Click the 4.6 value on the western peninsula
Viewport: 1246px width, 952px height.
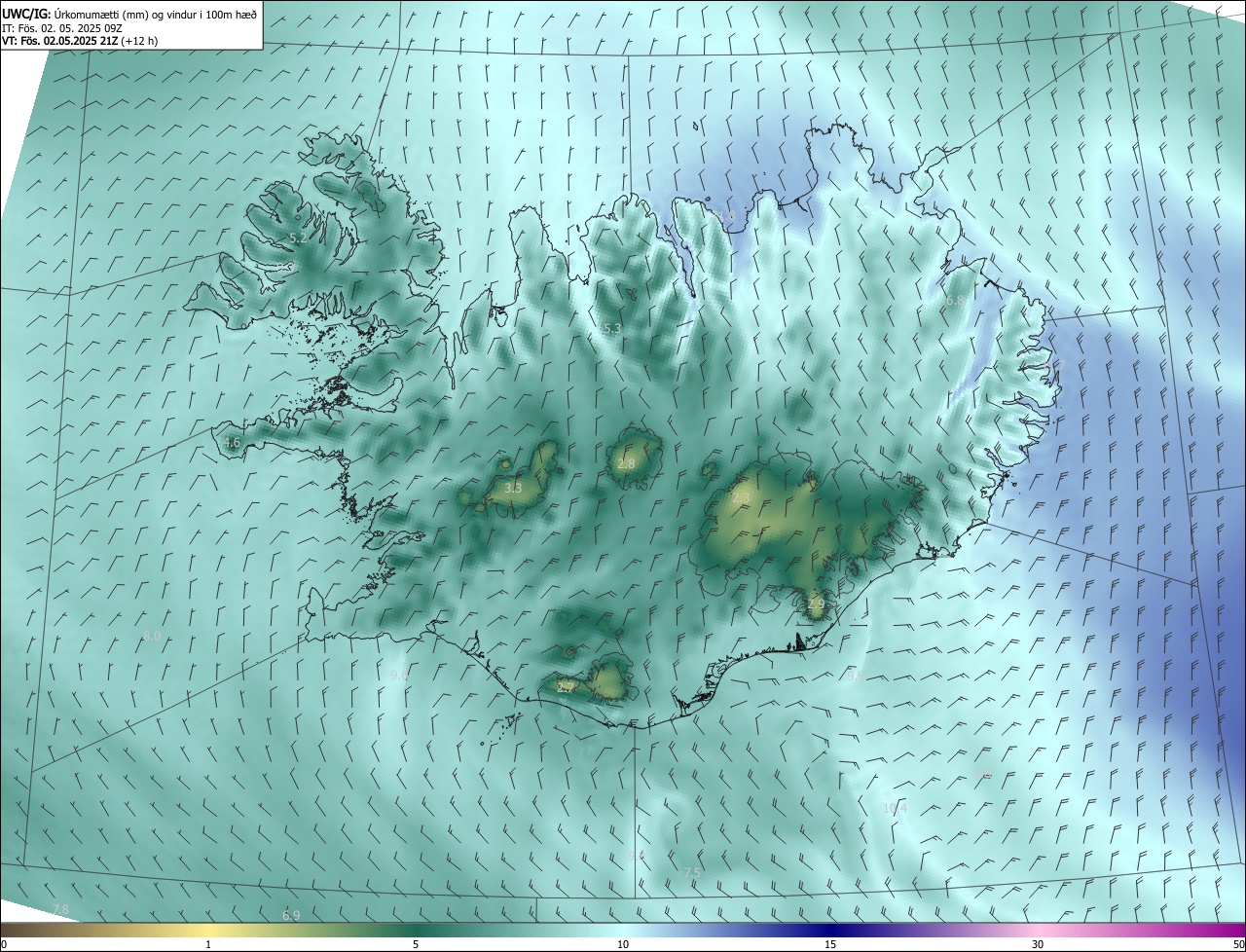[x=232, y=442]
